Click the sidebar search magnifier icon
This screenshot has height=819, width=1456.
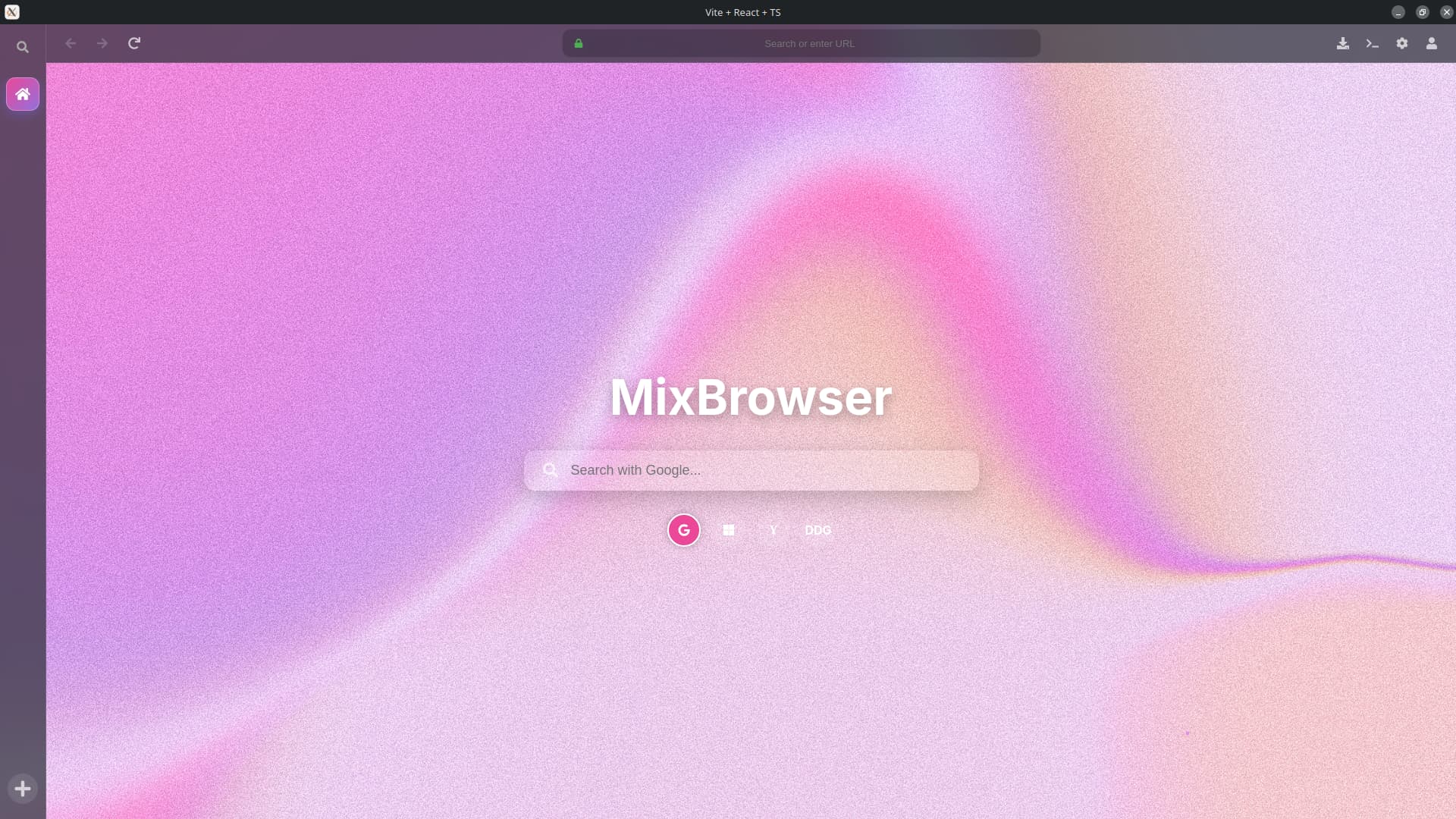click(x=23, y=47)
